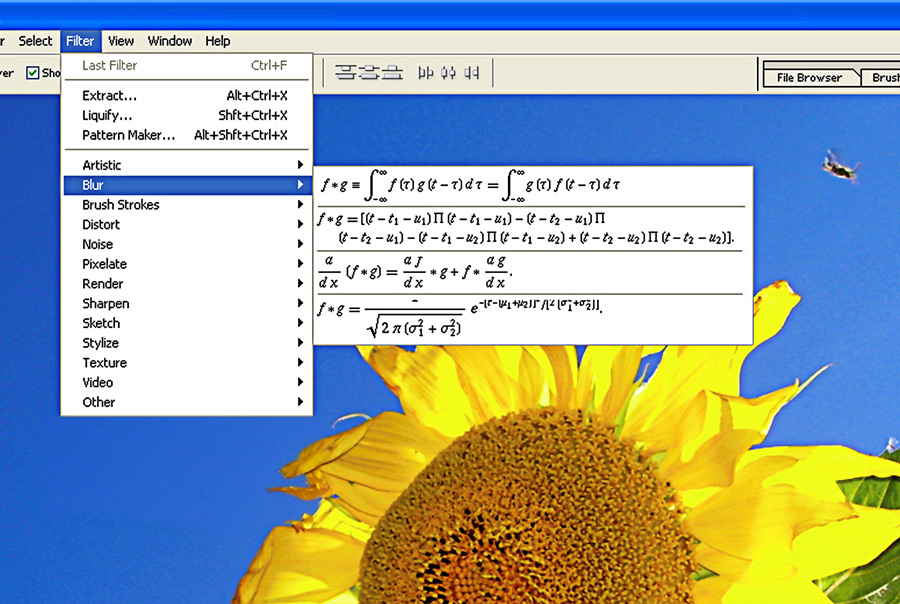Switch to the File Browser tab
The width and height of the screenshot is (900, 604).
pyautogui.click(x=809, y=77)
